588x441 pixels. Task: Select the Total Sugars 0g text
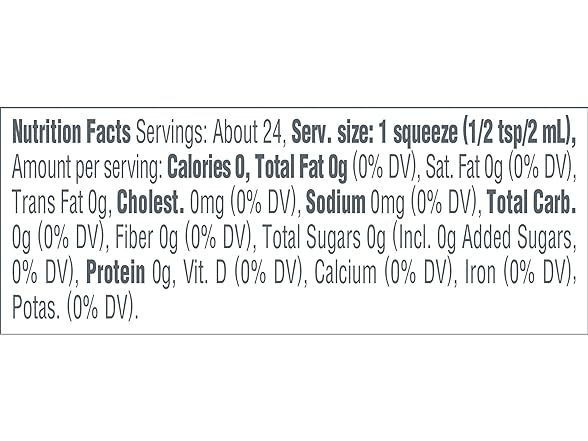click(x=324, y=237)
